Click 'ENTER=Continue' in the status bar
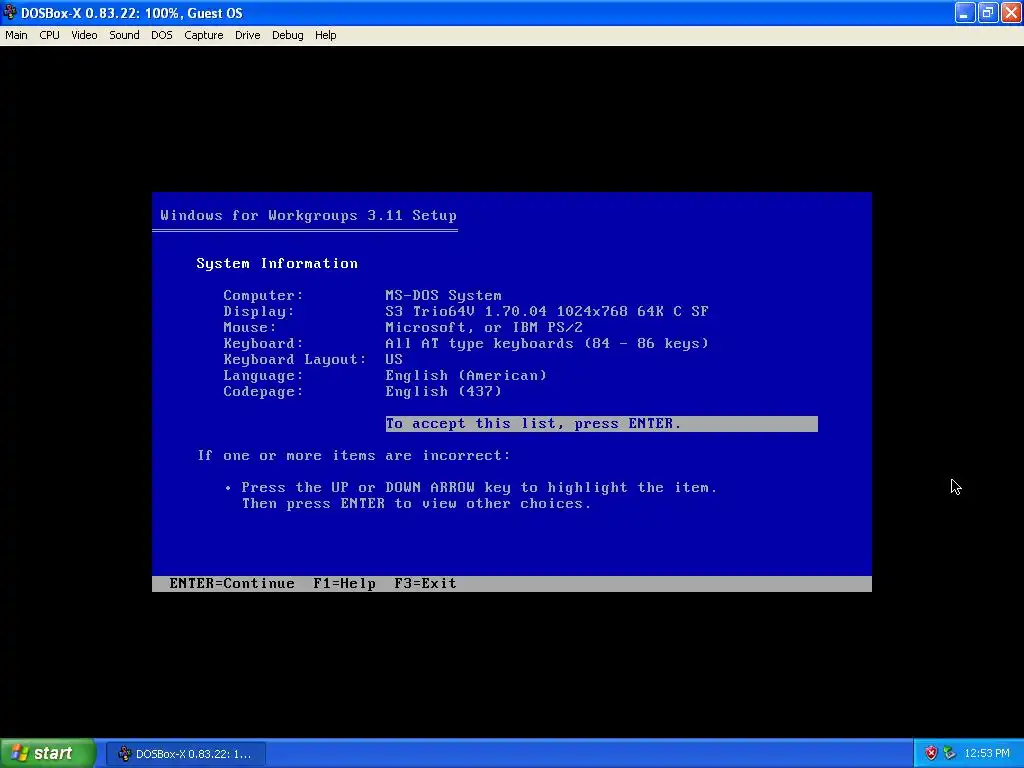The width and height of the screenshot is (1024, 768). click(232, 583)
